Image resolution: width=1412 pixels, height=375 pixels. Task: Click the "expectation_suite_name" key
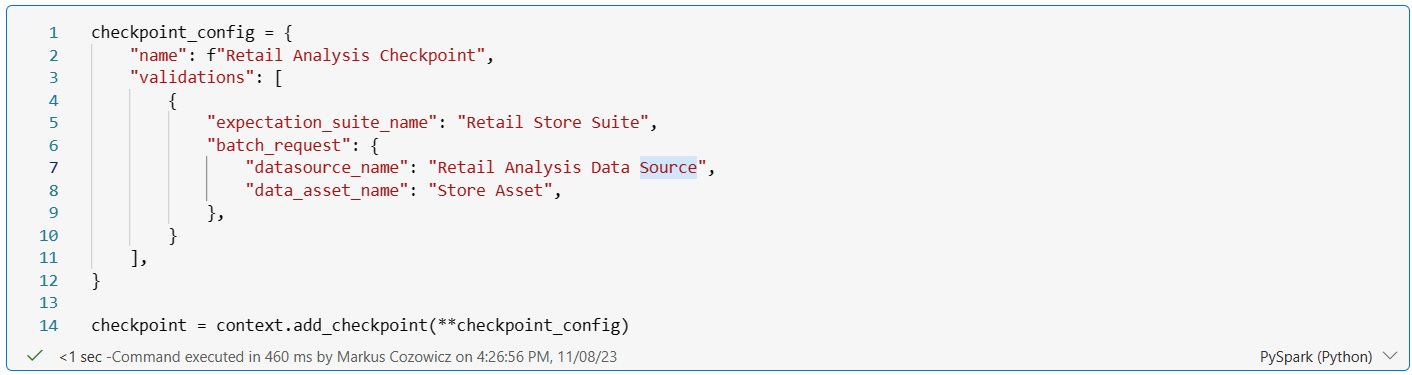click(322, 122)
